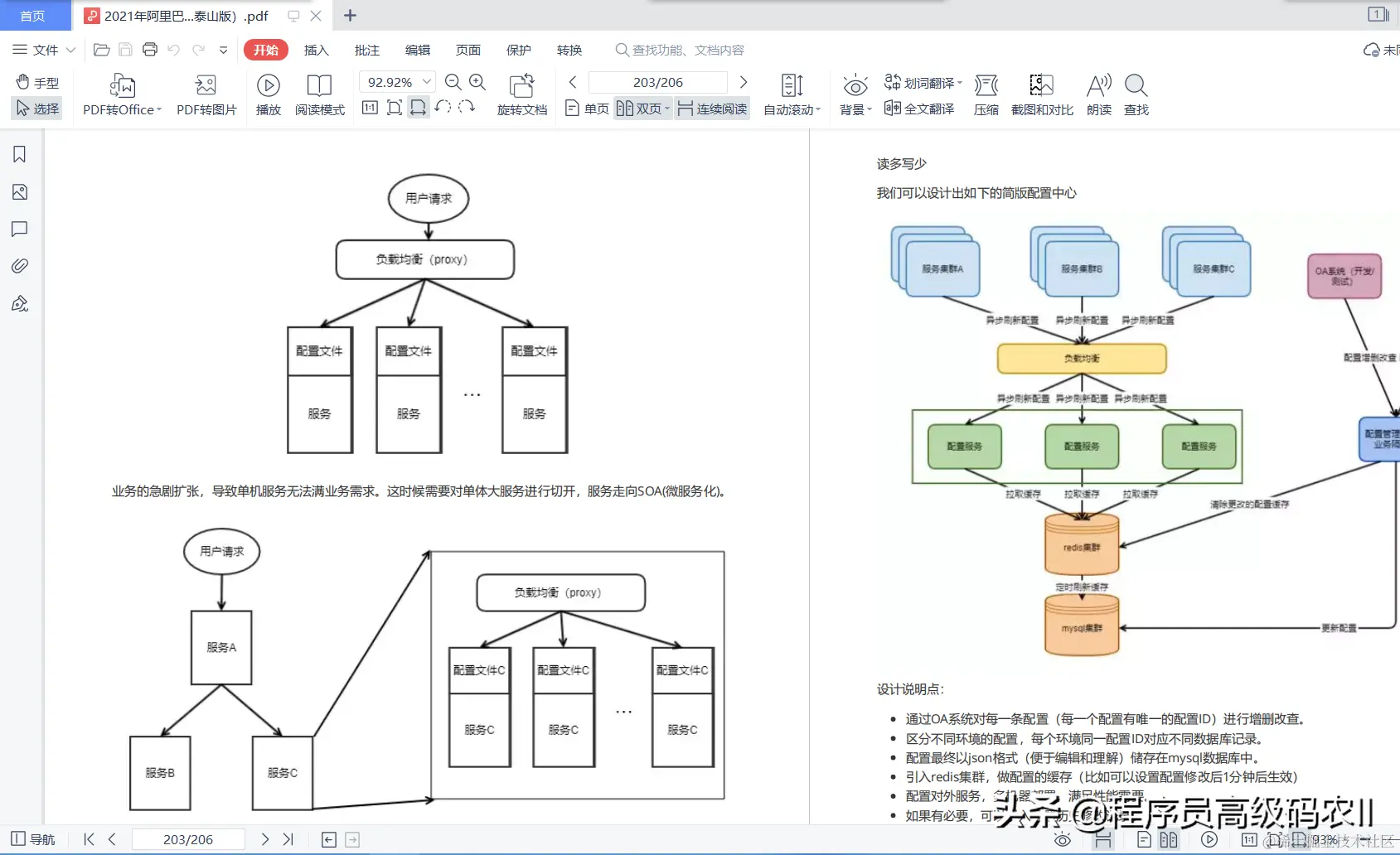Open 截图和对比 screenshot comparison tool
Screen dimensions: 1400x855
click(x=1041, y=94)
